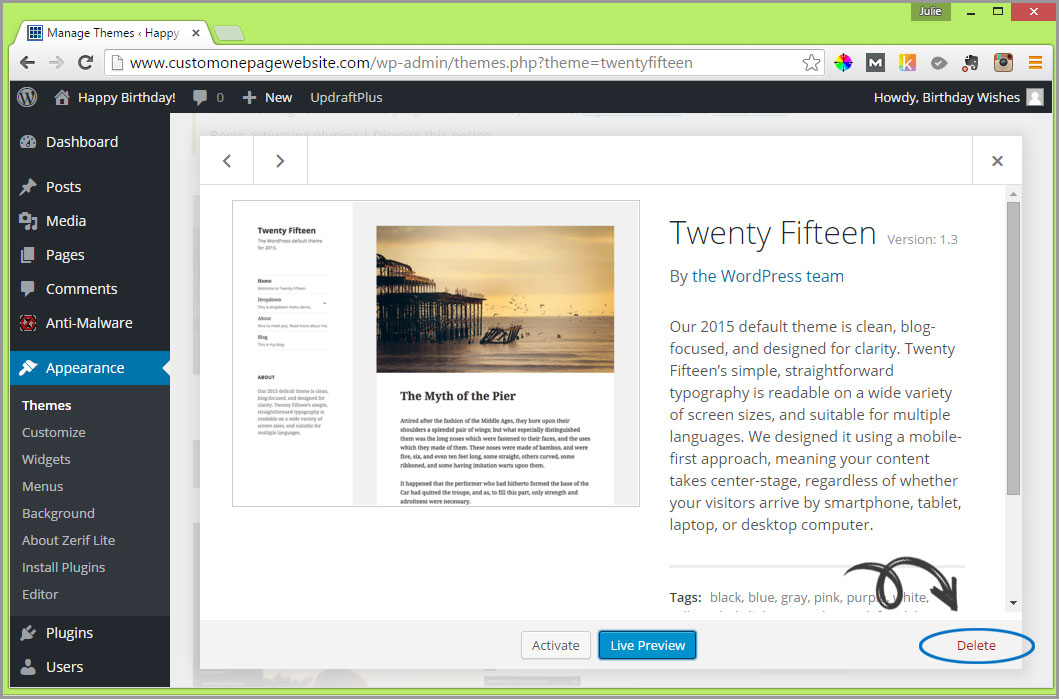Click the WordPress logo in admin bar
This screenshot has width=1059, height=699.
27,97
